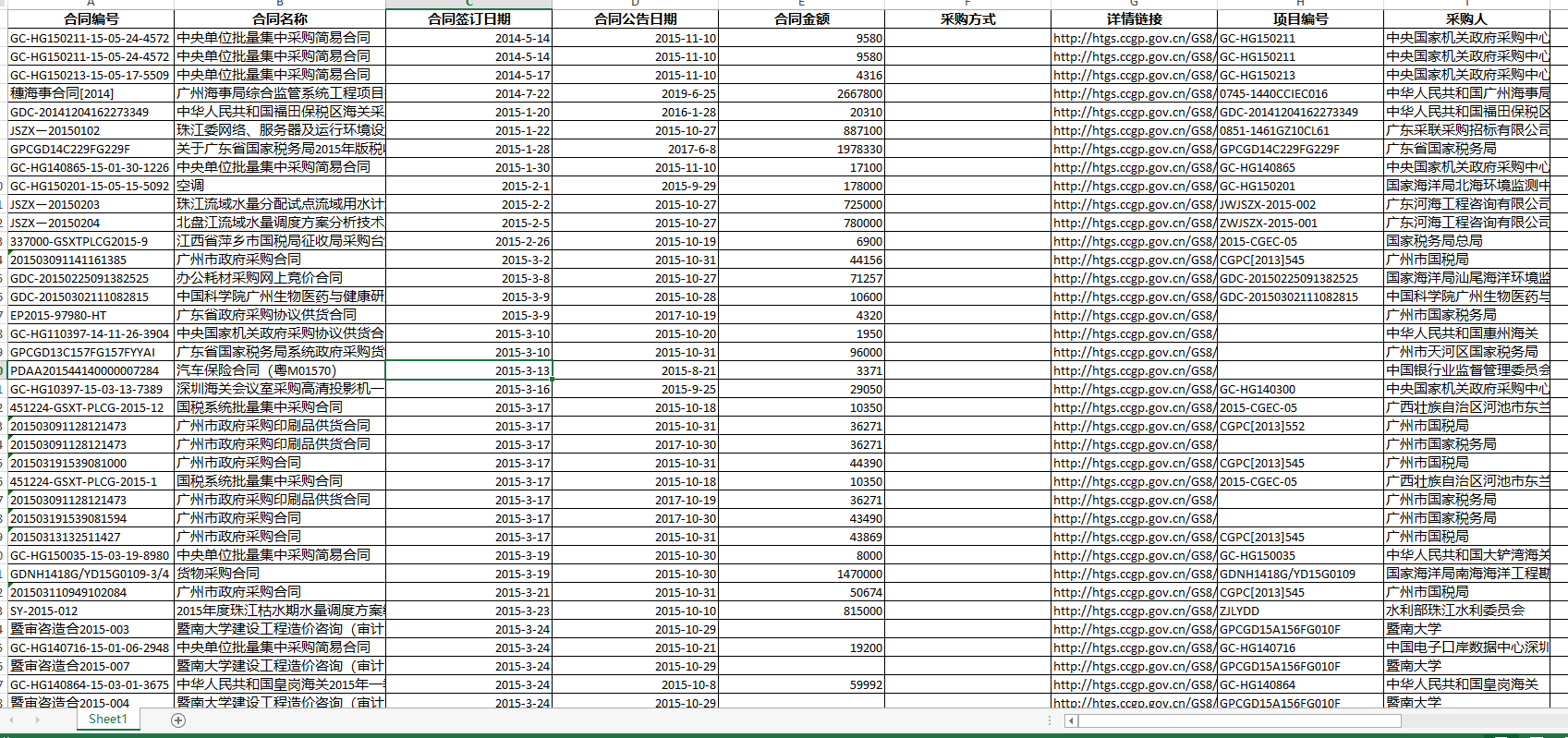
Task: Click the 办公耗材采购网上竞价合同 cell
Action: pyautogui.click(x=280, y=278)
